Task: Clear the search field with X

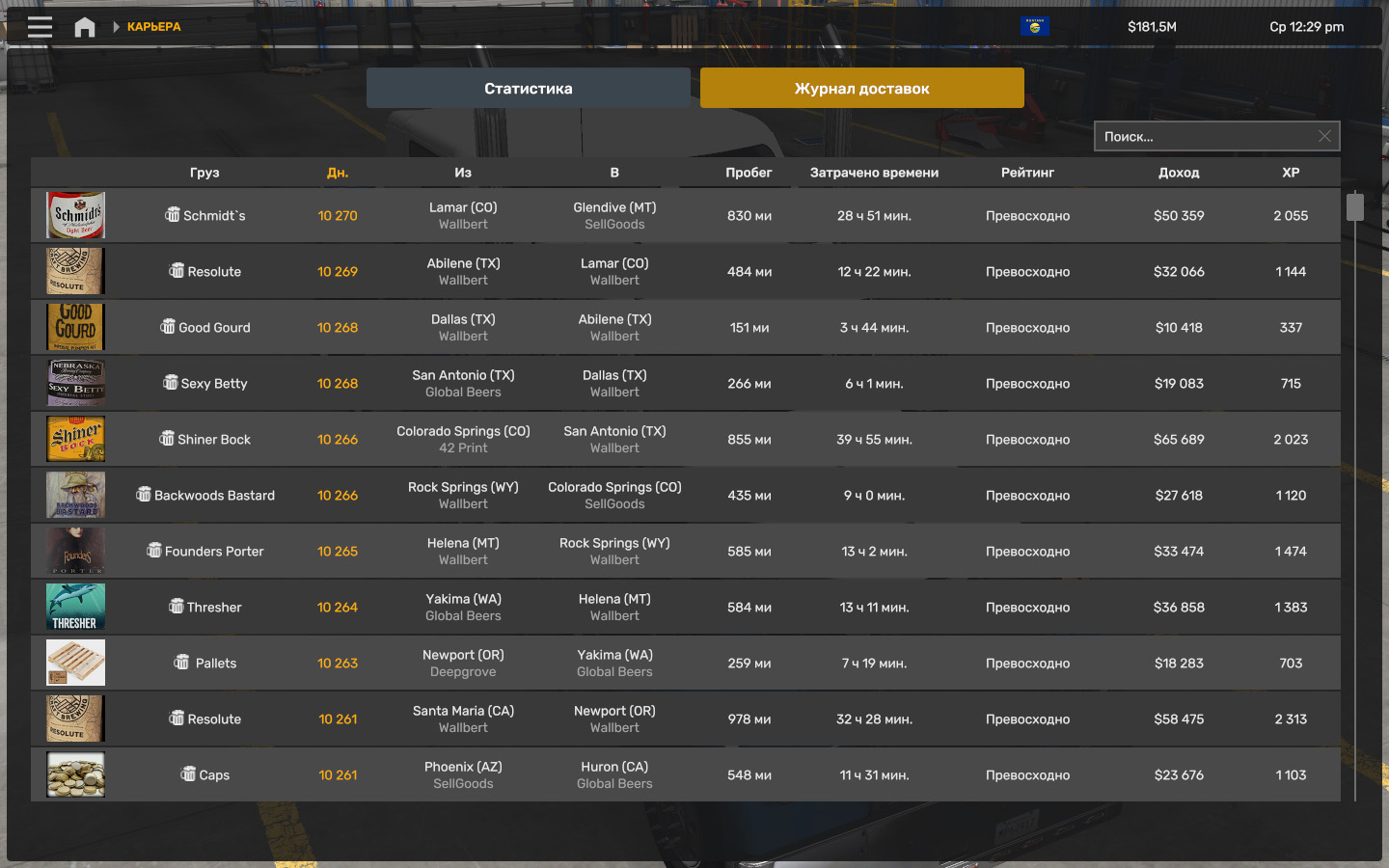Action: 1324,136
